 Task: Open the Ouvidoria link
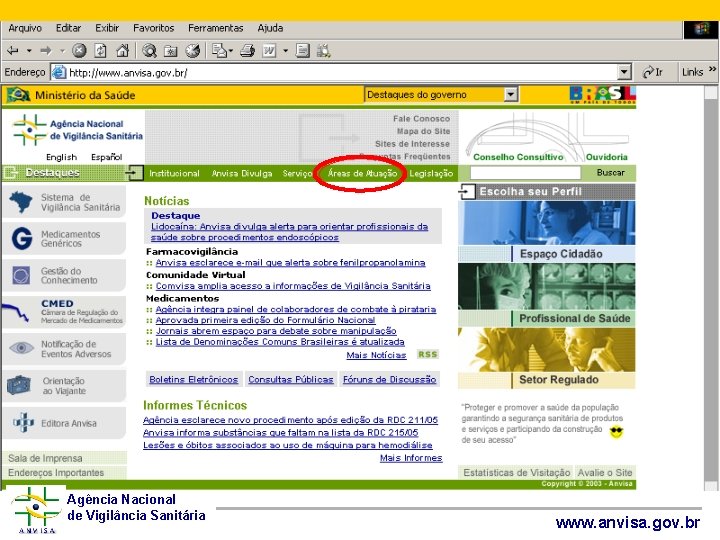pyautogui.click(x=607, y=157)
